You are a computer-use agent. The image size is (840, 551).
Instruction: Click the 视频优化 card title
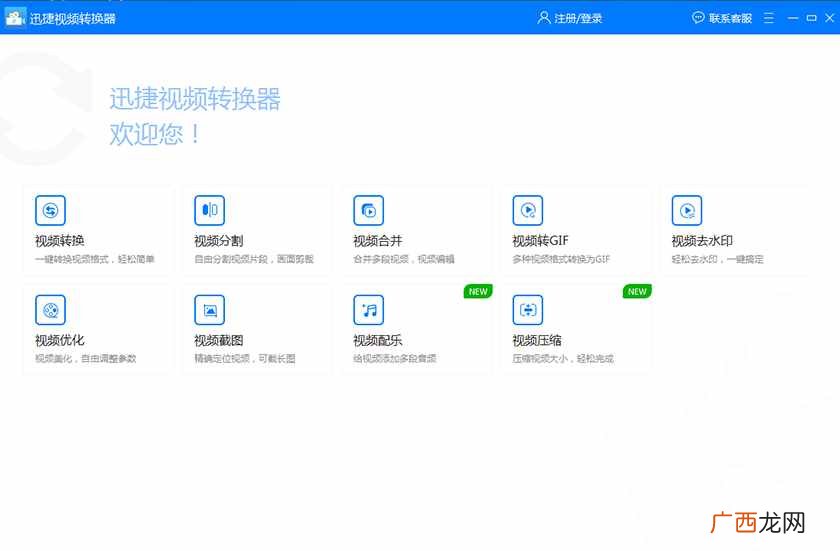59,341
